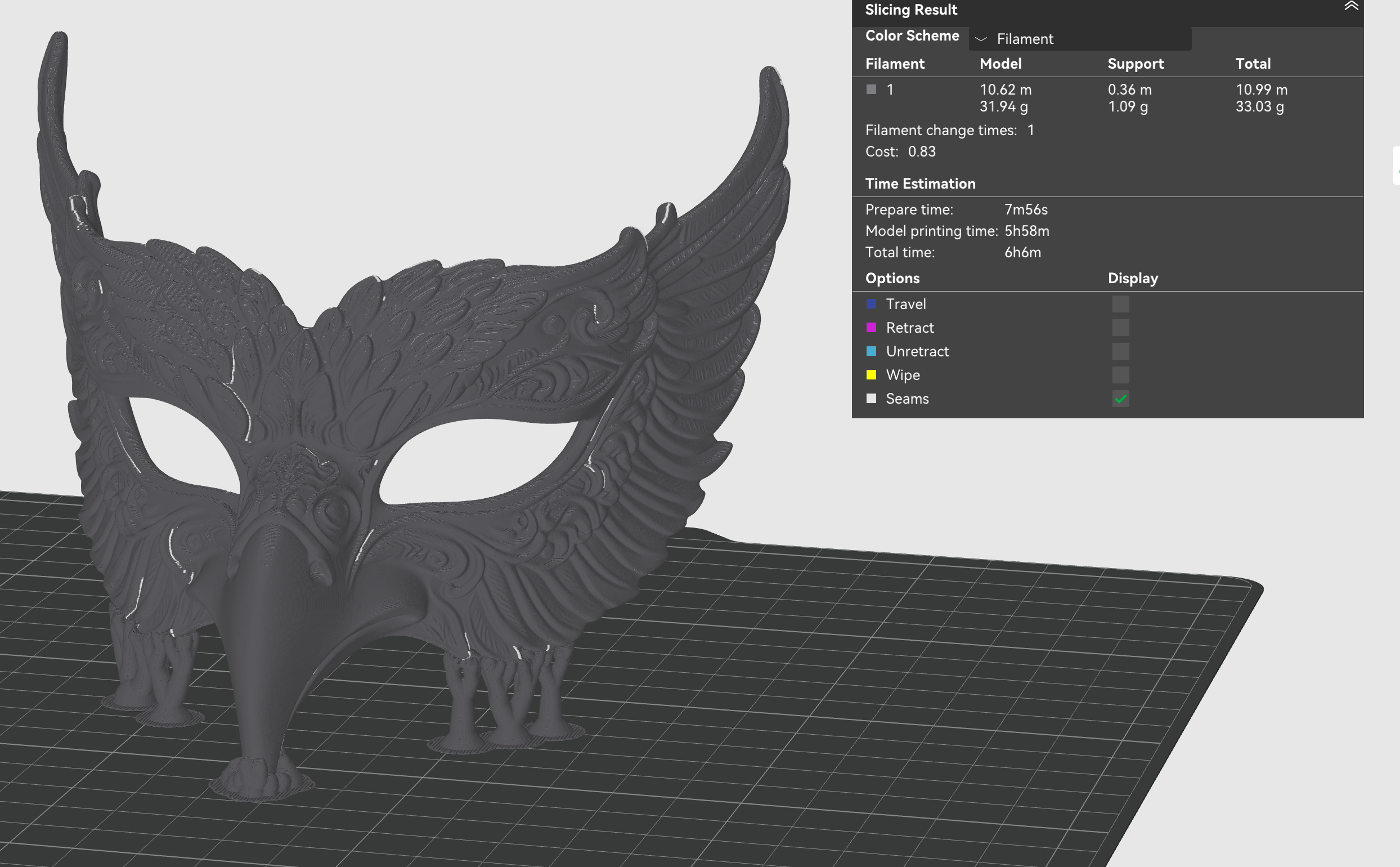This screenshot has width=1400, height=867.
Task: Click the Travel option label
Action: (x=905, y=304)
